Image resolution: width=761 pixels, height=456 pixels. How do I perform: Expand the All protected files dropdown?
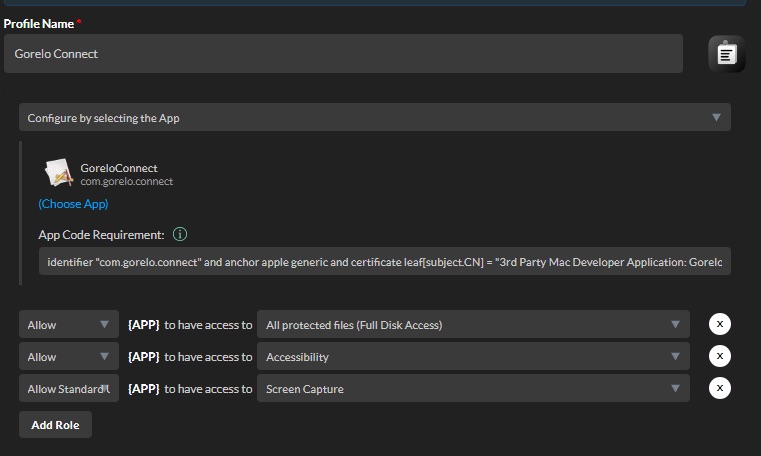tap(472, 325)
